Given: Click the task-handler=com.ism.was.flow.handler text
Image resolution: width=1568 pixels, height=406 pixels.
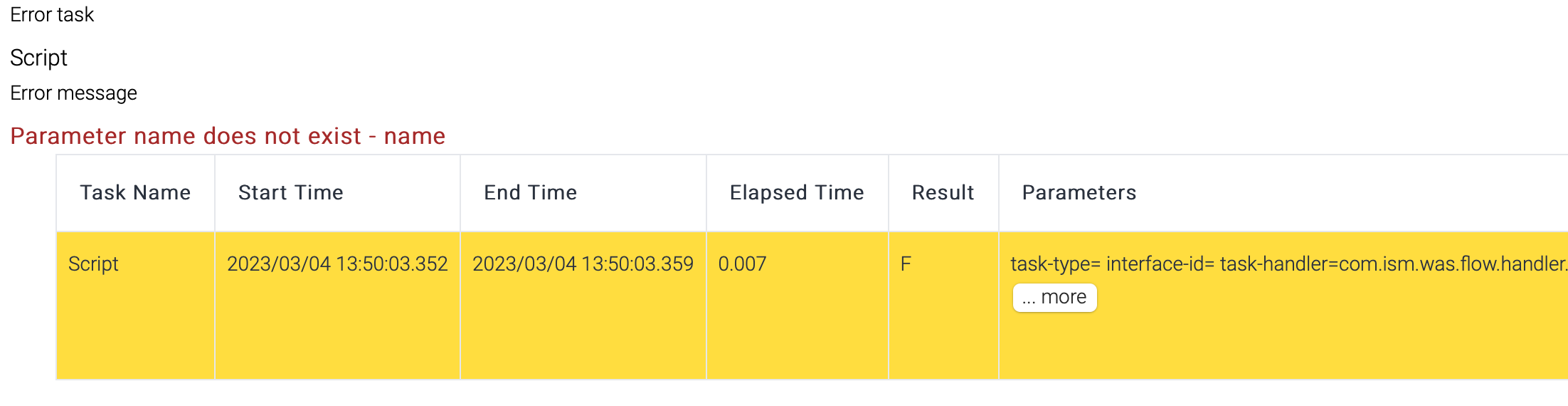Looking at the screenshot, I should [x=1393, y=264].
